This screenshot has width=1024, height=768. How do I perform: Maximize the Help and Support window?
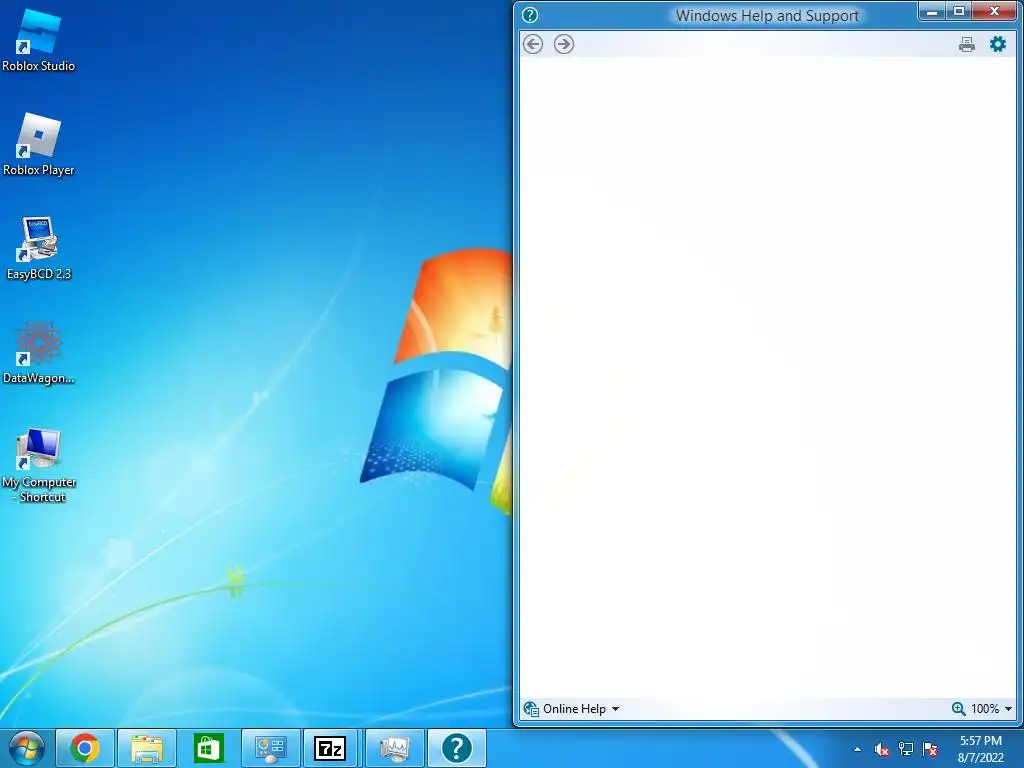click(958, 12)
